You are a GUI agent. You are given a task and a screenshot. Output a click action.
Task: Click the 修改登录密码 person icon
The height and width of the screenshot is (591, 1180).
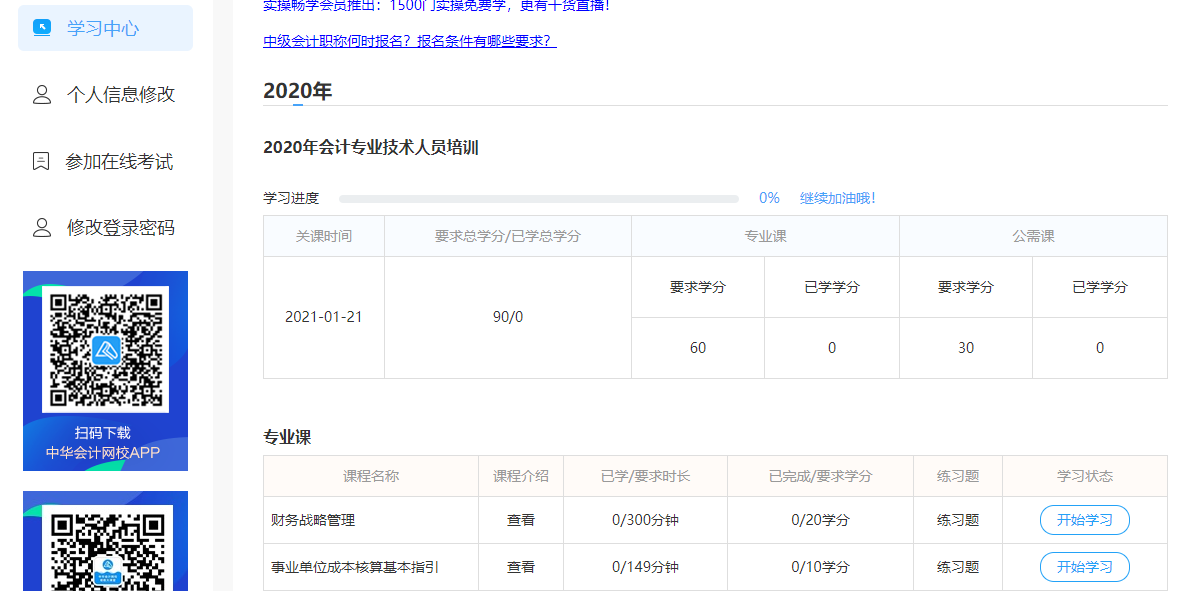coord(42,227)
